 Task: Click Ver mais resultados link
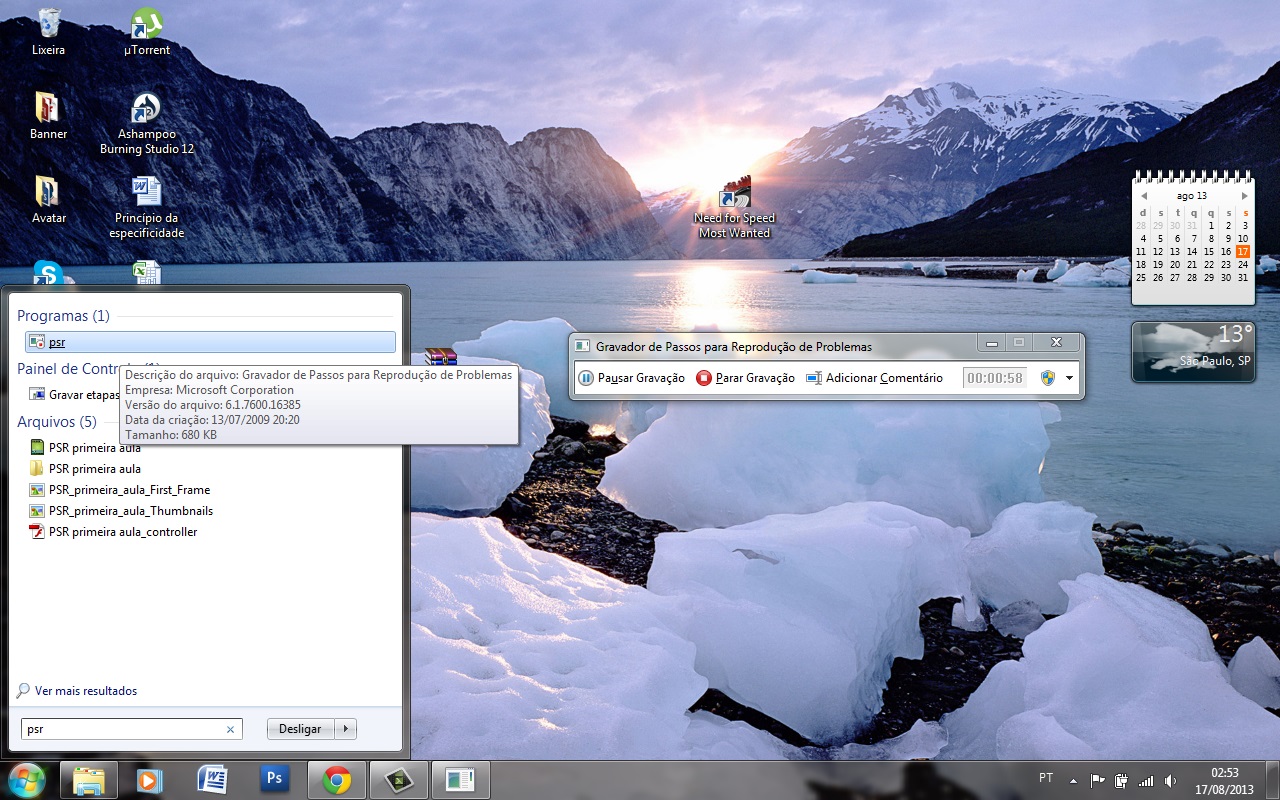pos(86,691)
